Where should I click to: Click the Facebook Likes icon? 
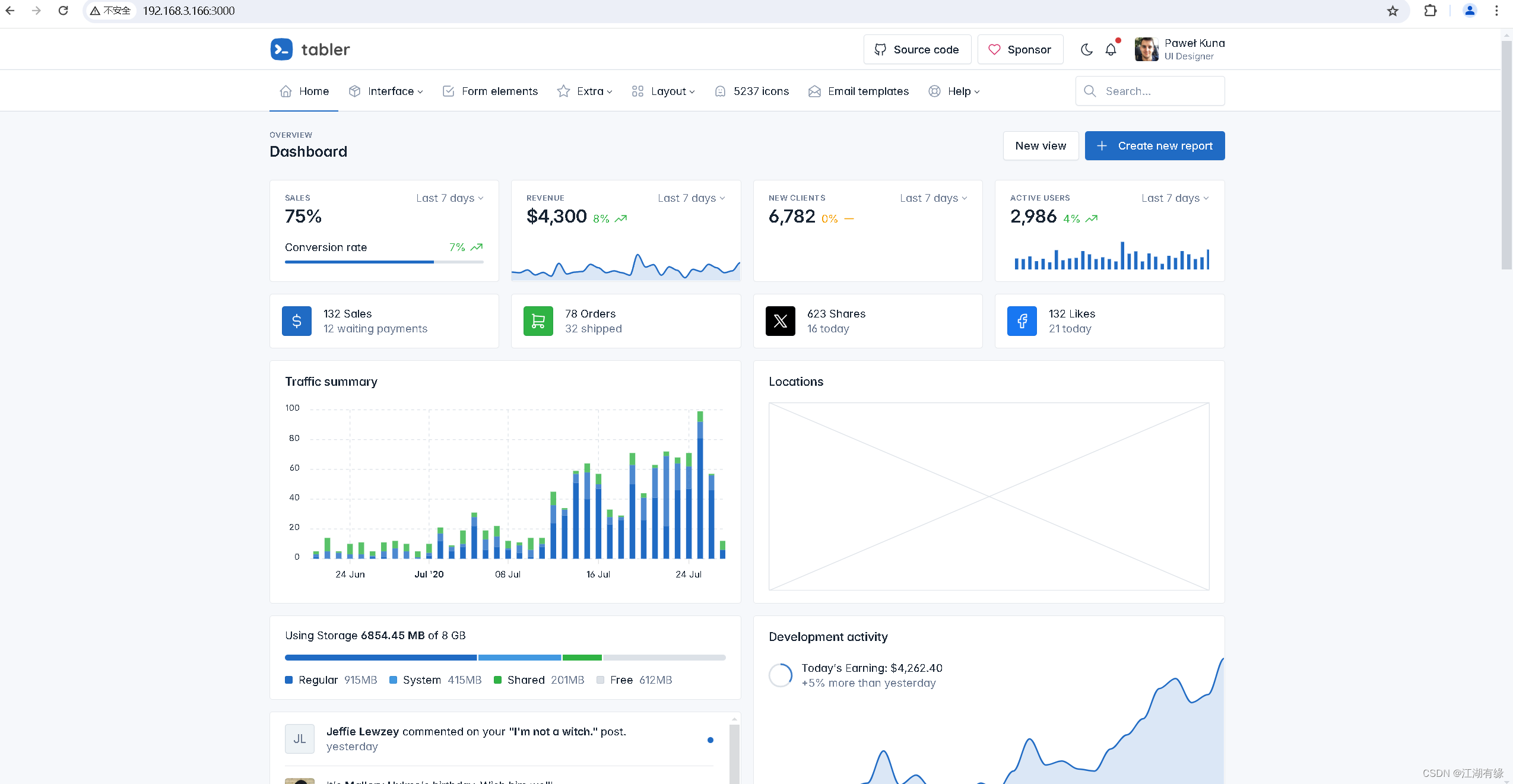[1022, 321]
